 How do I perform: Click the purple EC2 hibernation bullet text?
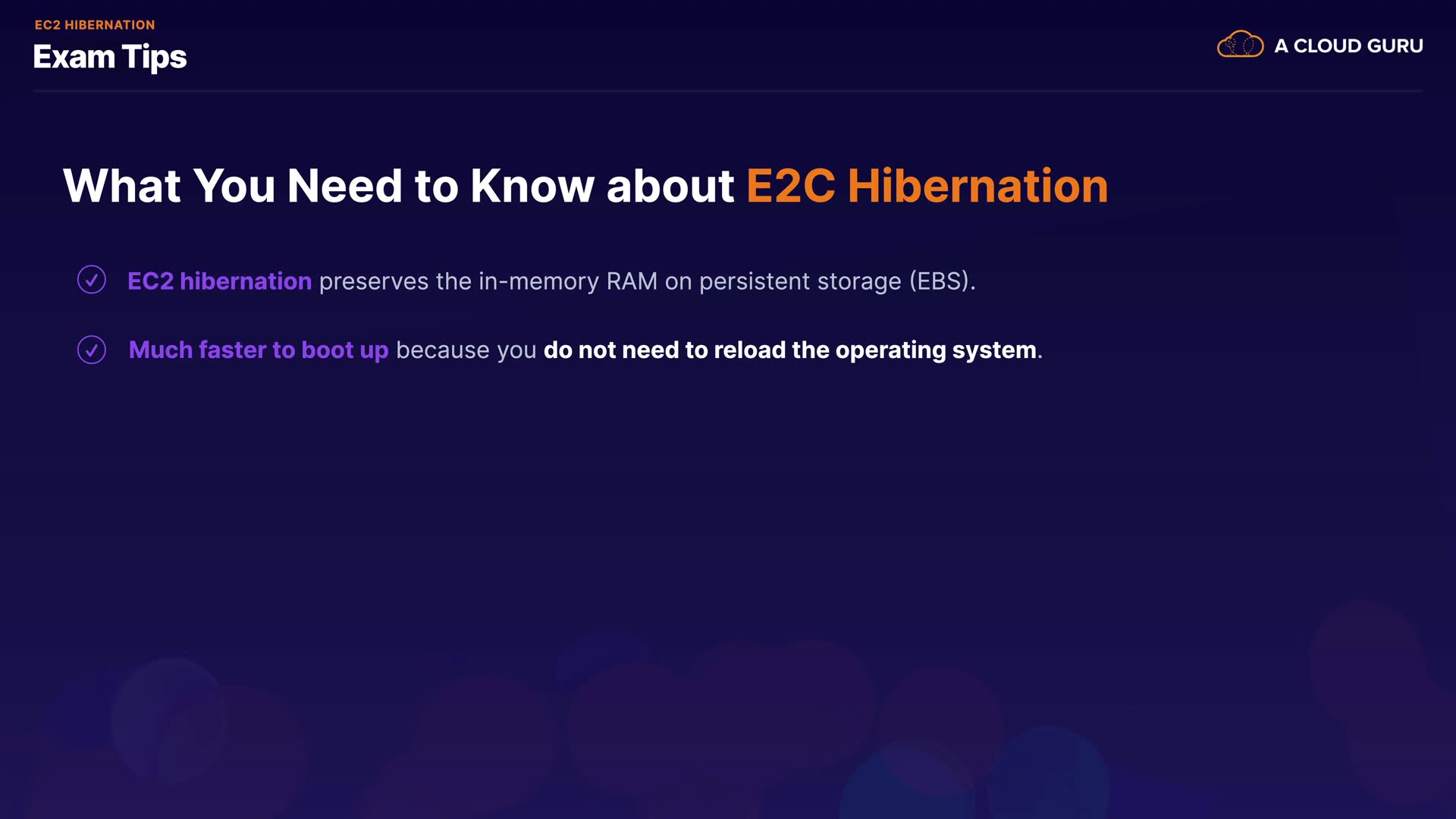click(x=219, y=281)
